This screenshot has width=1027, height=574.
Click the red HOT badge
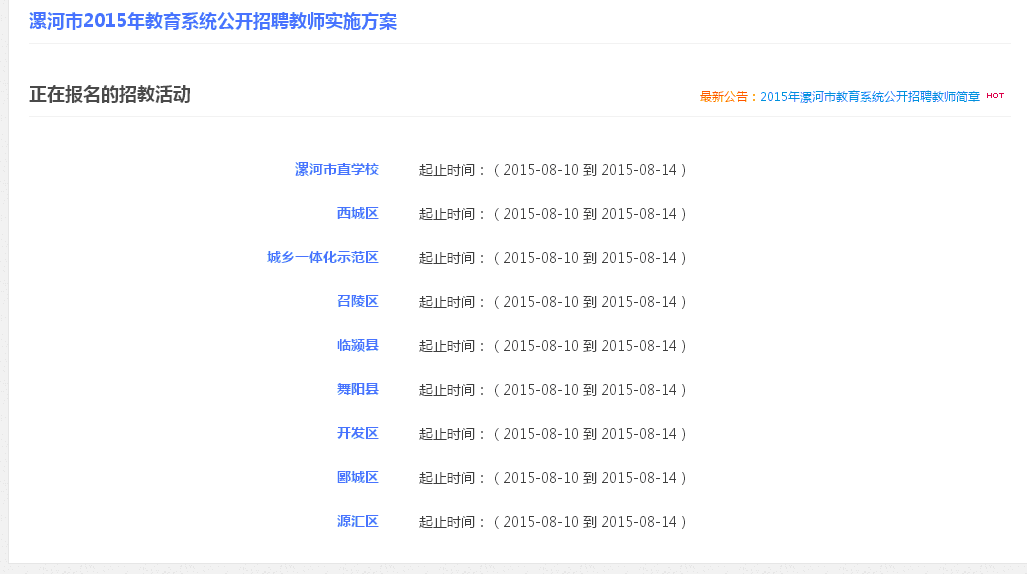click(995, 96)
